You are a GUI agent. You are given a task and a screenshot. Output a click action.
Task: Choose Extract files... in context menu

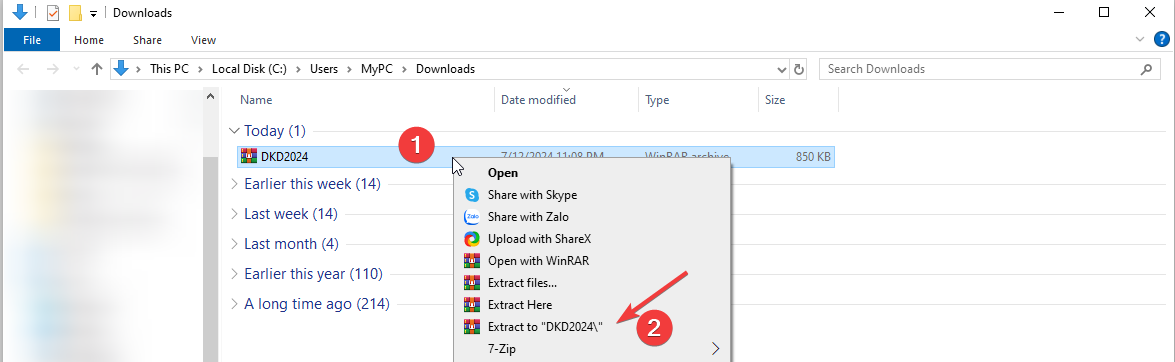(x=592, y=283)
